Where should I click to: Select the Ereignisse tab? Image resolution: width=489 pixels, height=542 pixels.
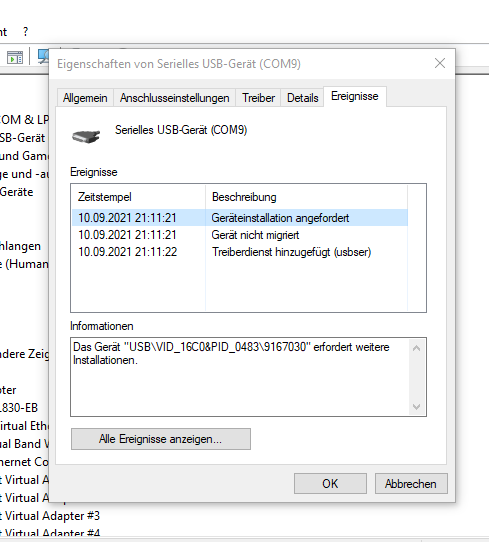click(x=355, y=96)
